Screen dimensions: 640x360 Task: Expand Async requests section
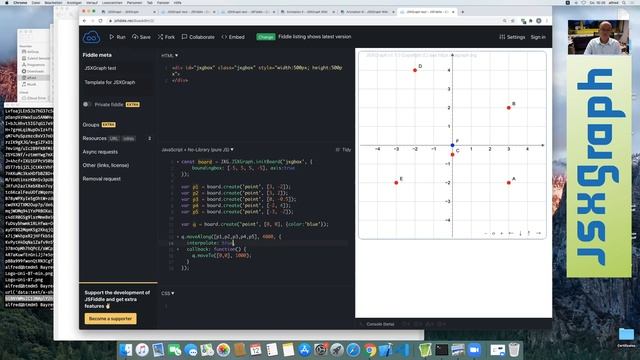[x=100, y=151]
